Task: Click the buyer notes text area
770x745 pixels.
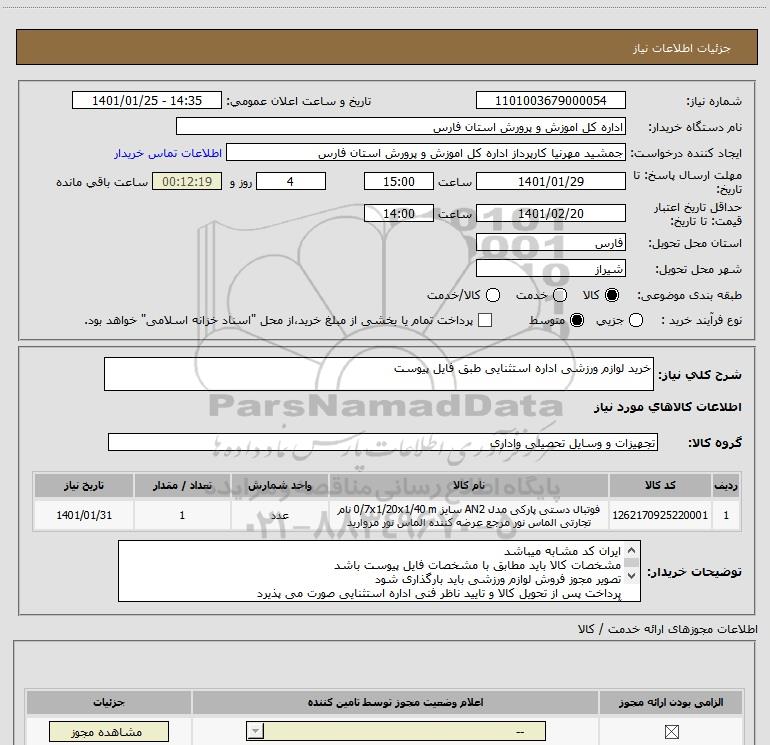Action: pyautogui.click(x=379, y=571)
